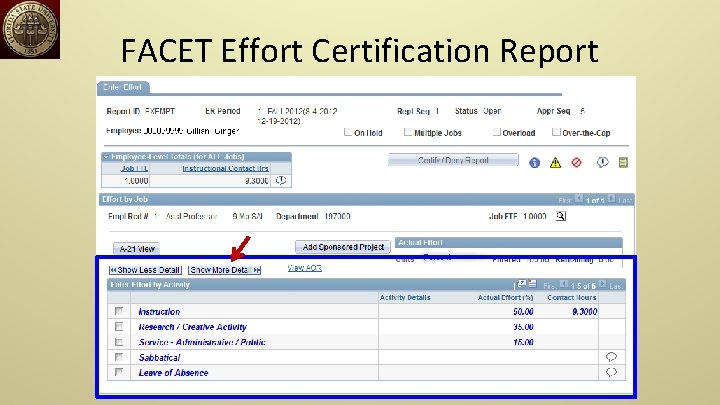
Task: Open Research / Creative Activity link
Action: (192, 327)
